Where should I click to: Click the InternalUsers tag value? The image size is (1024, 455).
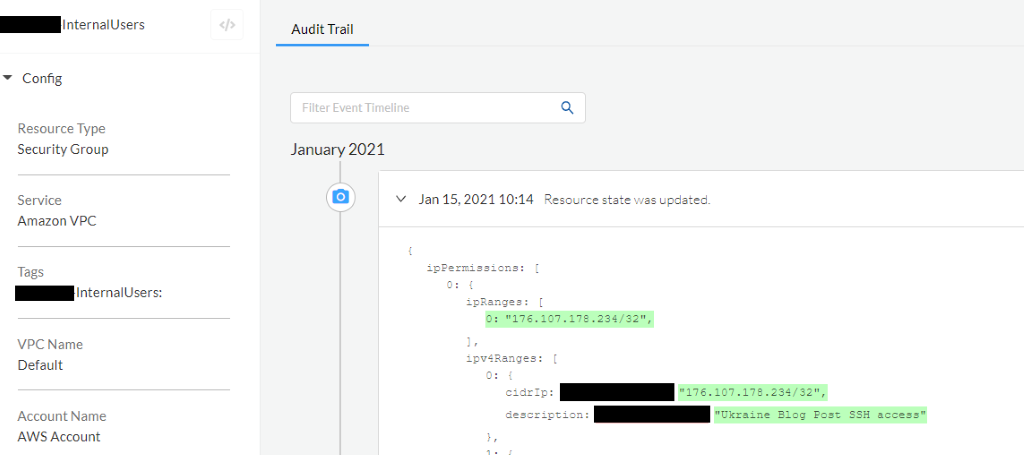click(x=119, y=293)
